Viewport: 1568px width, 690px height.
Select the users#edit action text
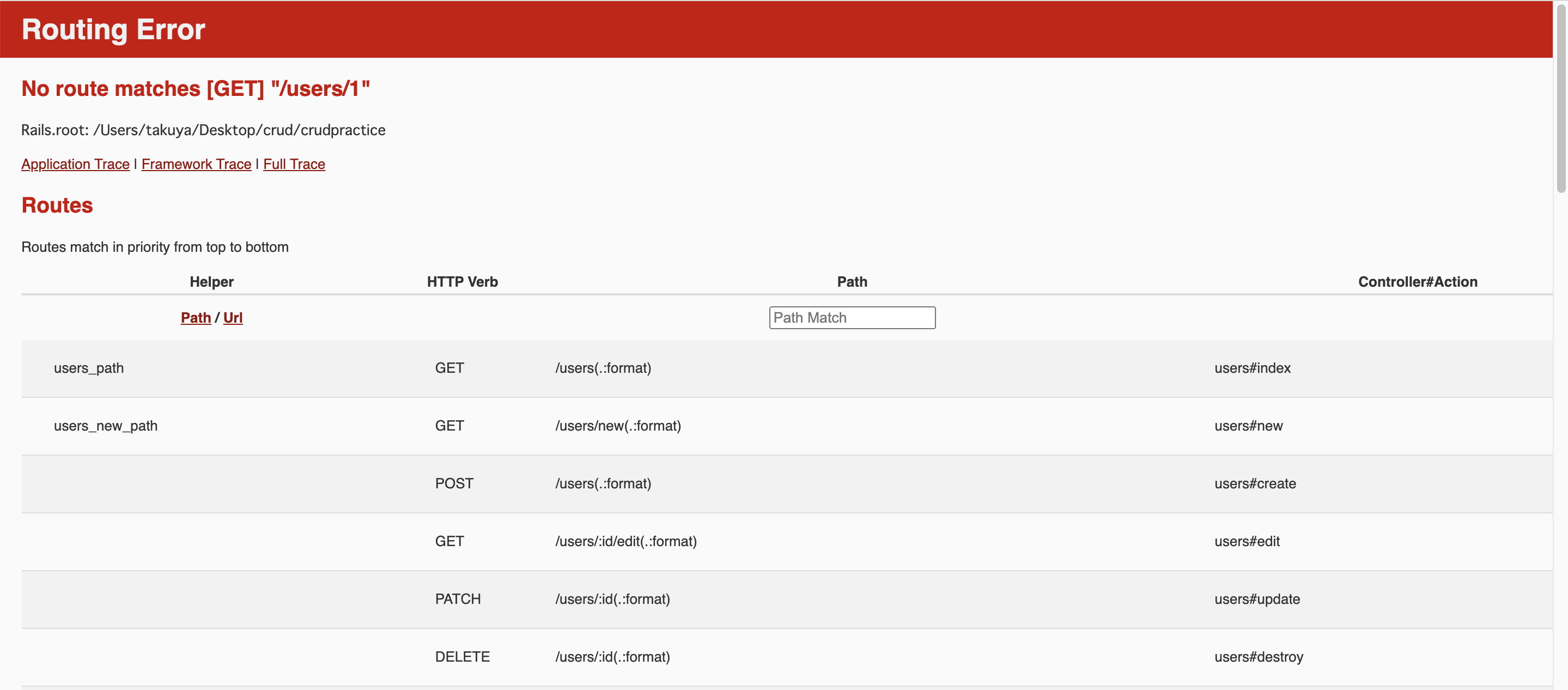pos(1247,541)
